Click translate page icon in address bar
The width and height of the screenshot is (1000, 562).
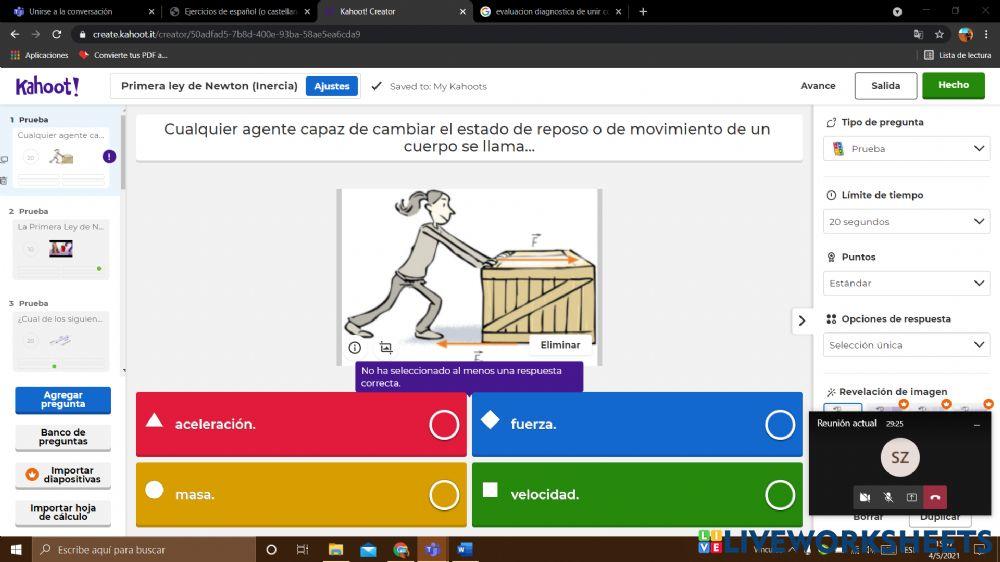[x=918, y=34]
